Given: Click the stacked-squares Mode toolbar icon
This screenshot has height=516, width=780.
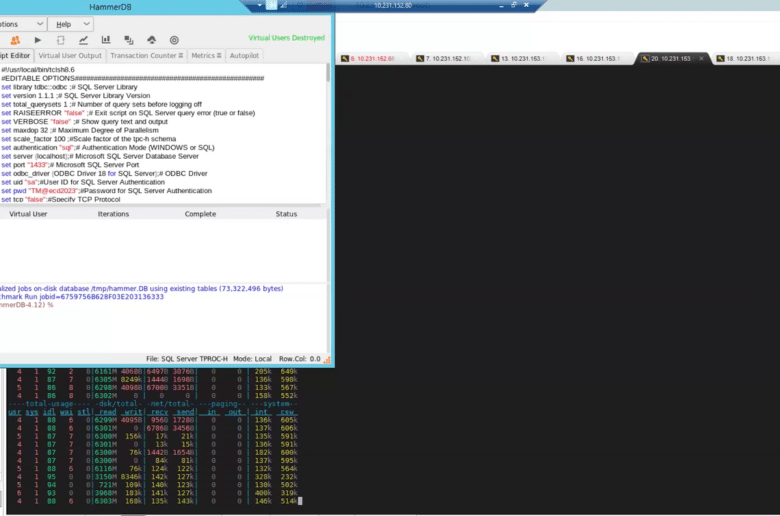Looking at the screenshot, I should (x=129, y=40).
